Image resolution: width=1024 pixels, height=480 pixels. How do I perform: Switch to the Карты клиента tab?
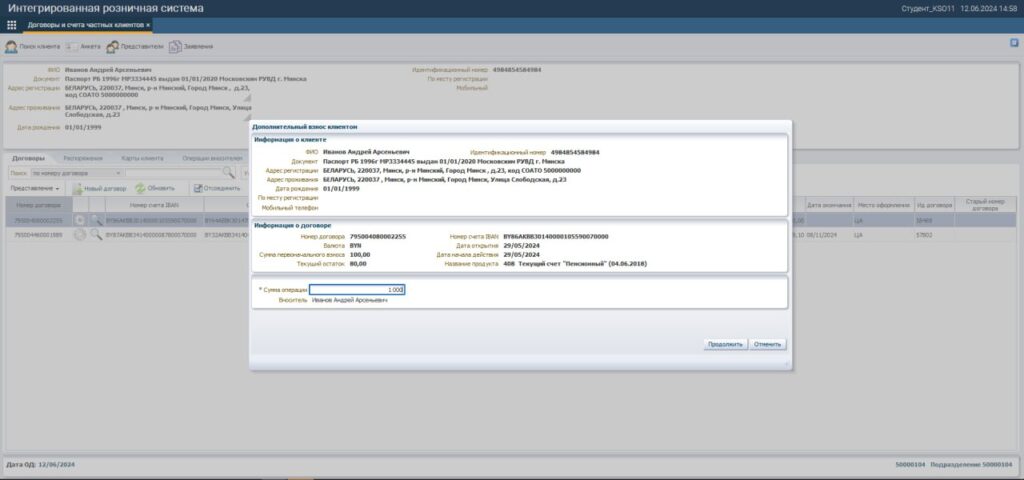[142, 158]
